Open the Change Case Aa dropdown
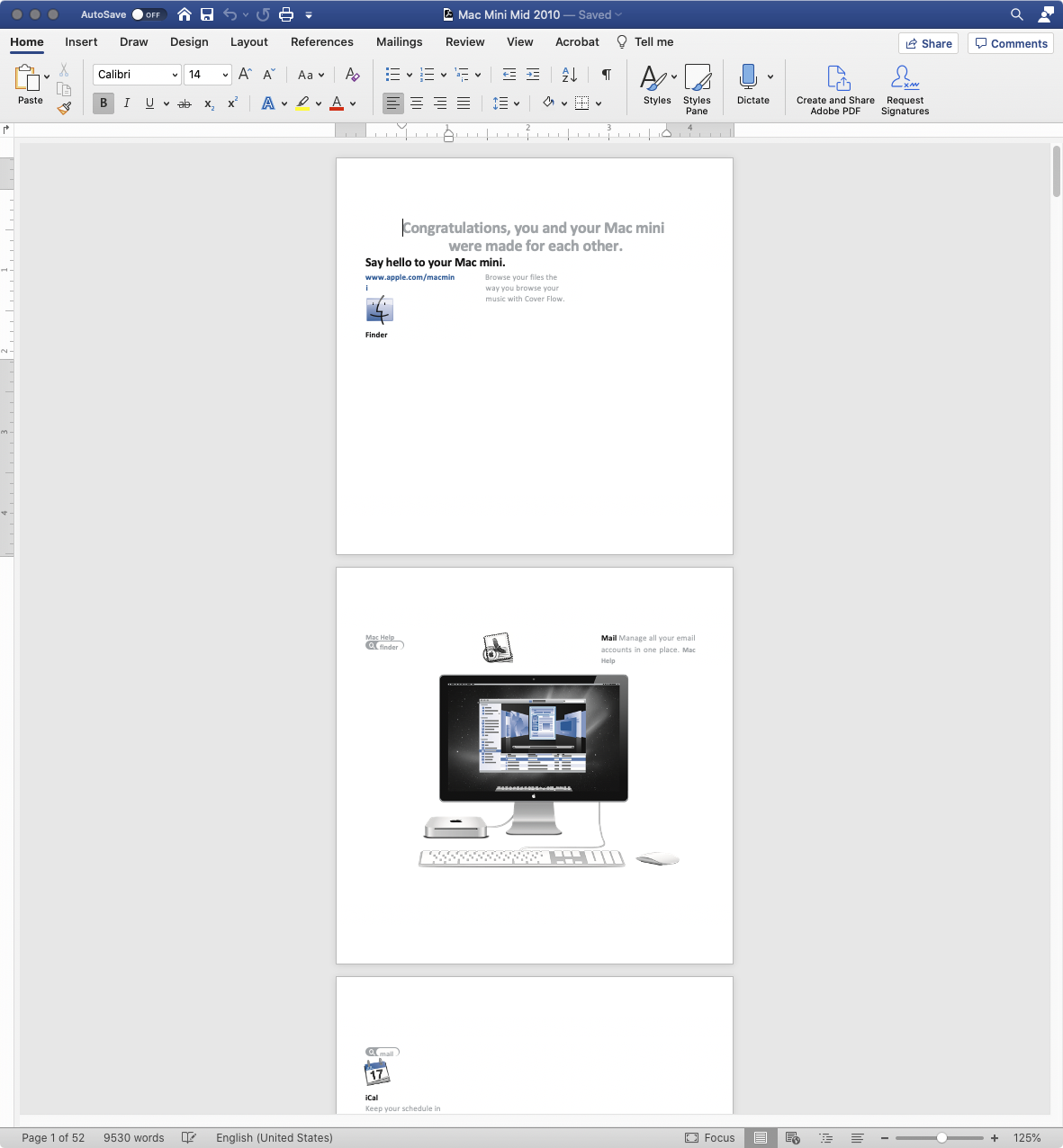This screenshot has height=1148, width=1063. tap(311, 75)
